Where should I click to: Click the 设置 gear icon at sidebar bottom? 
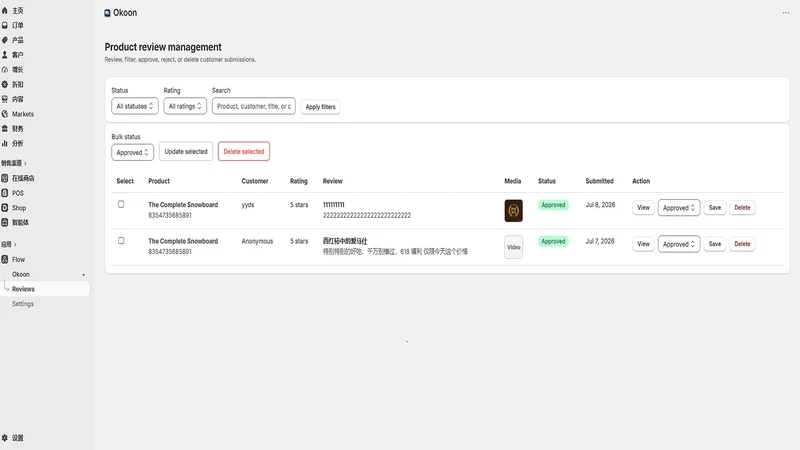click(x=5, y=438)
